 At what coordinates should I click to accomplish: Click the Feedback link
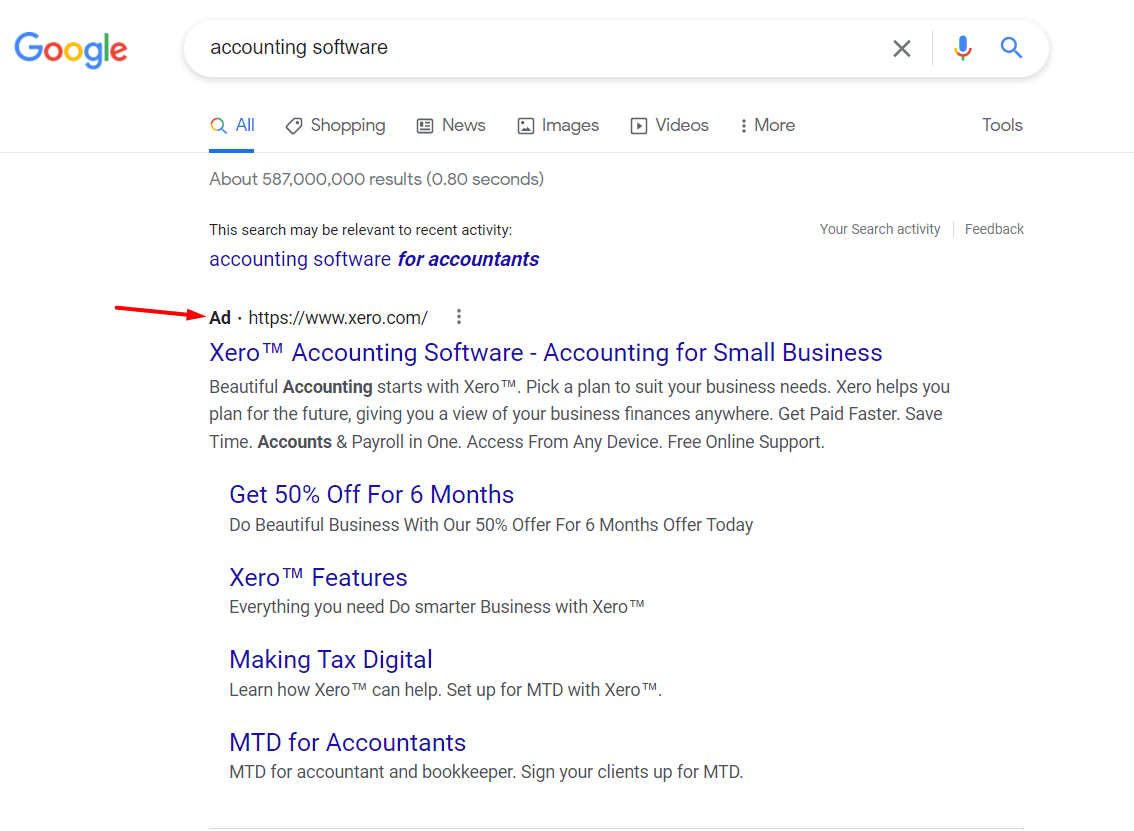click(x=994, y=229)
